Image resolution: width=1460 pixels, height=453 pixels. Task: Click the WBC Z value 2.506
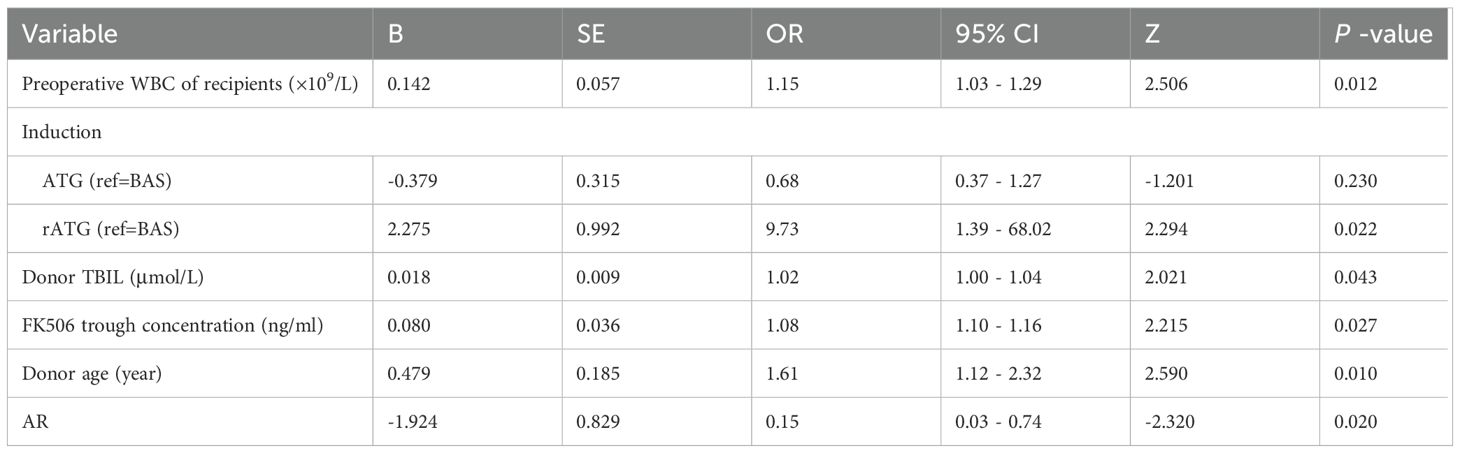click(x=1170, y=85)
